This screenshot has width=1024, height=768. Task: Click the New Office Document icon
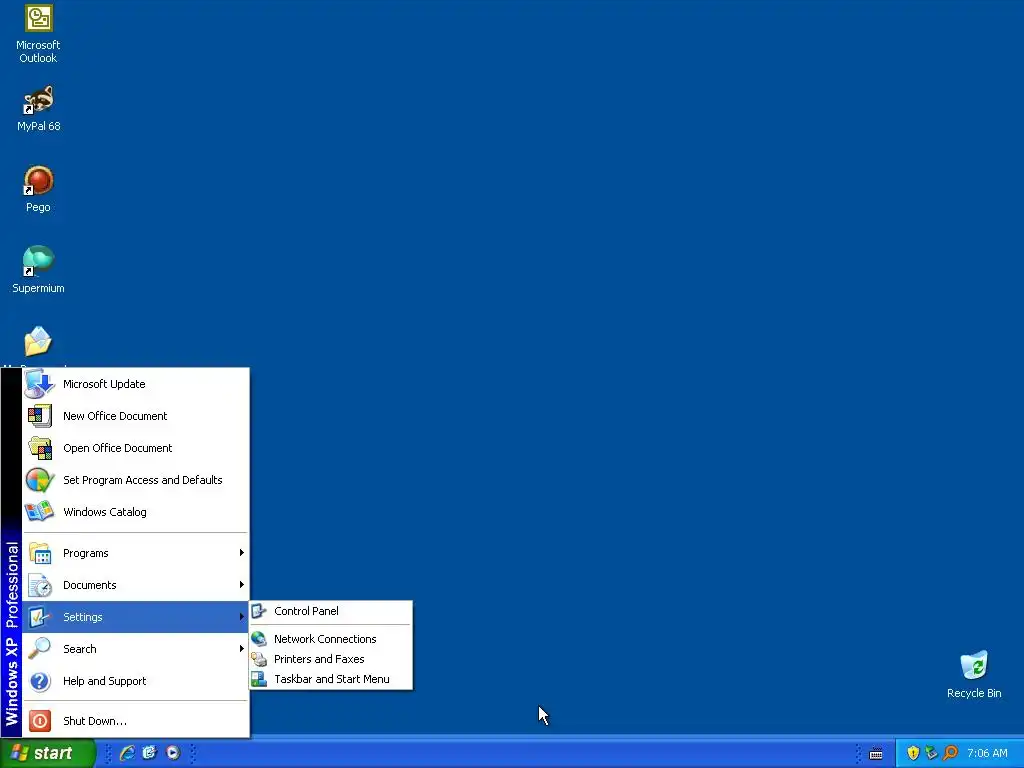click(x=39, y=416)
